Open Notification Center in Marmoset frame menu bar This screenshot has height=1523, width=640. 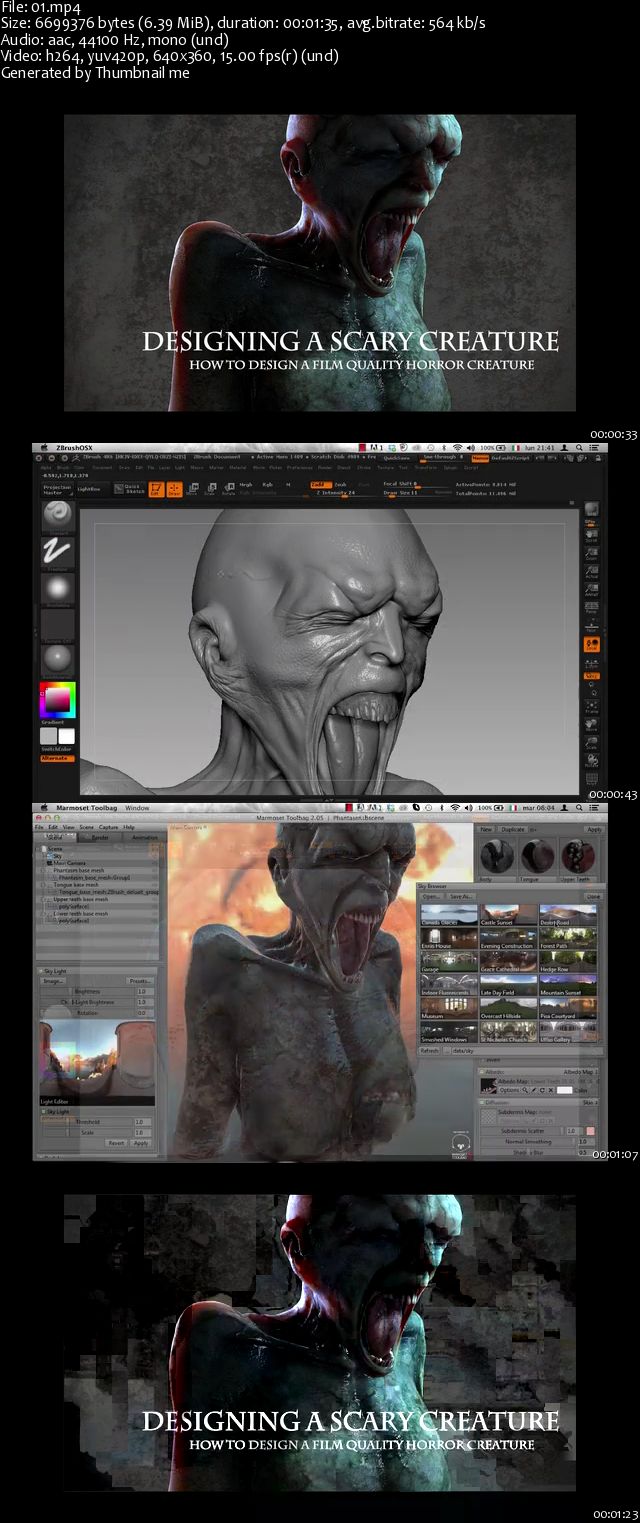pyautogui.click(x=594, y=807)
